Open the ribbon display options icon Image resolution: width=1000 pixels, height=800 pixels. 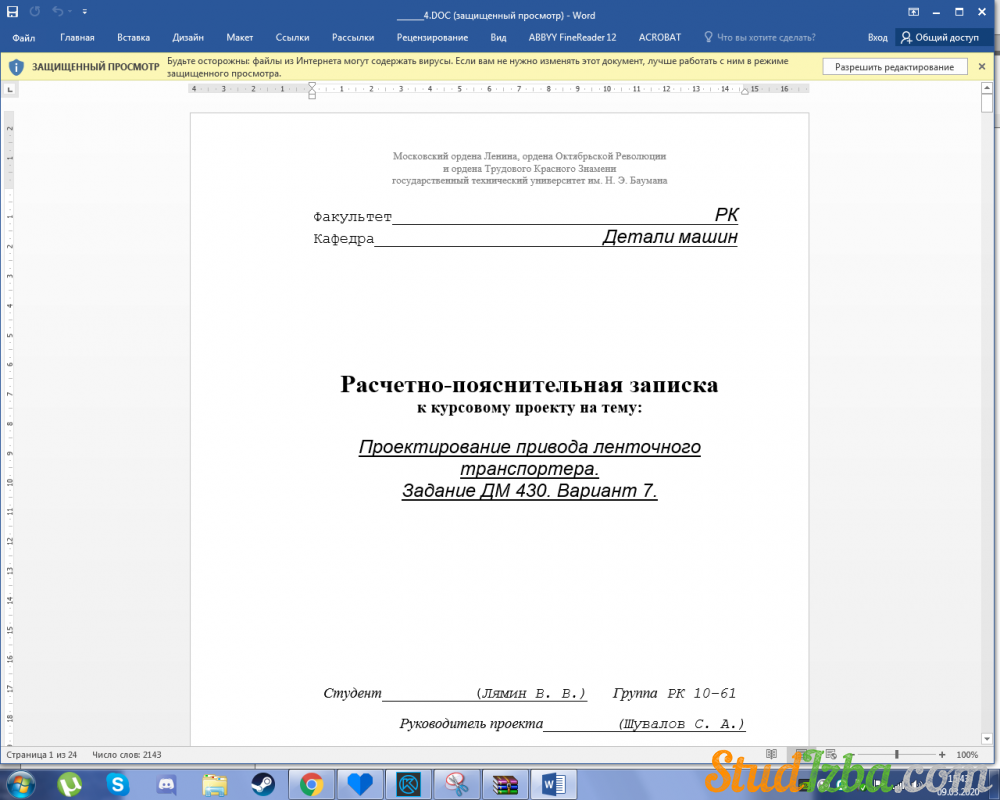pos(913,12)
